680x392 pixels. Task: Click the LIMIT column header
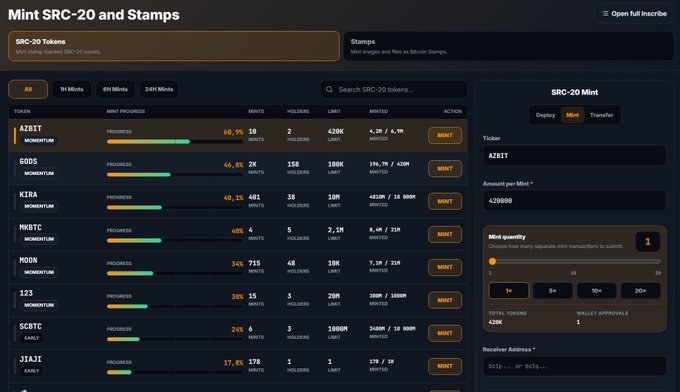pos(334,111)
